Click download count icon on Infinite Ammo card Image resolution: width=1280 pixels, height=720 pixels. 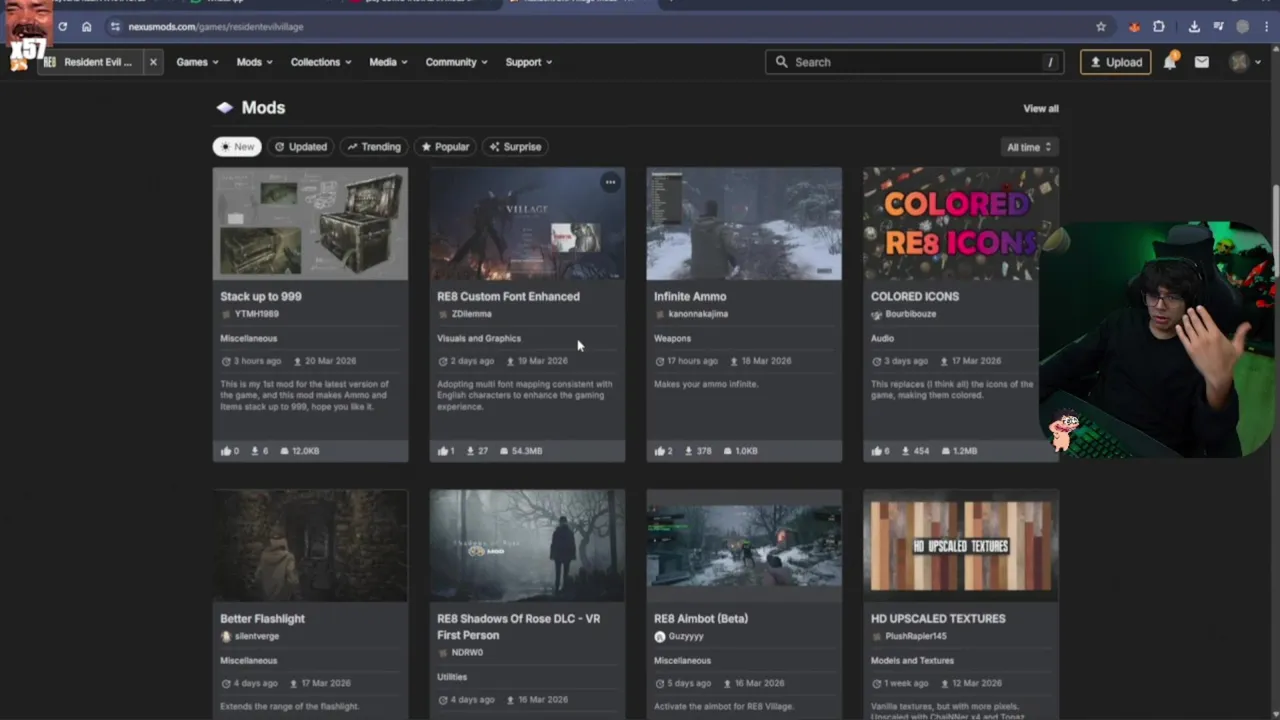pyautogui.click(x=689, y=451)
